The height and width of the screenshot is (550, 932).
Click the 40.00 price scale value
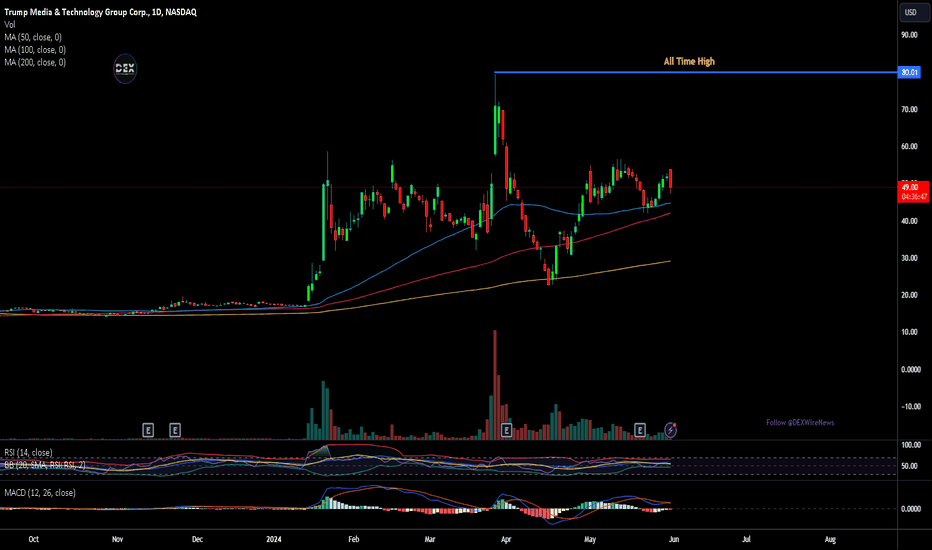(x=909, y=221)
